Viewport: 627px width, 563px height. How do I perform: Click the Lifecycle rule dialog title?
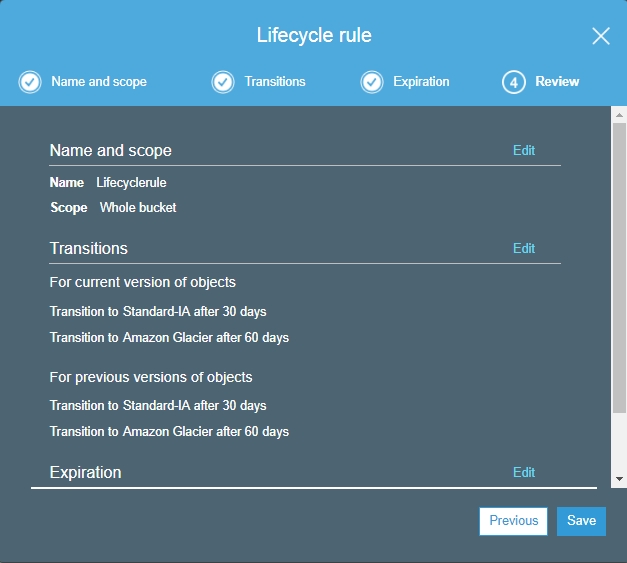[x=313, y=36]
